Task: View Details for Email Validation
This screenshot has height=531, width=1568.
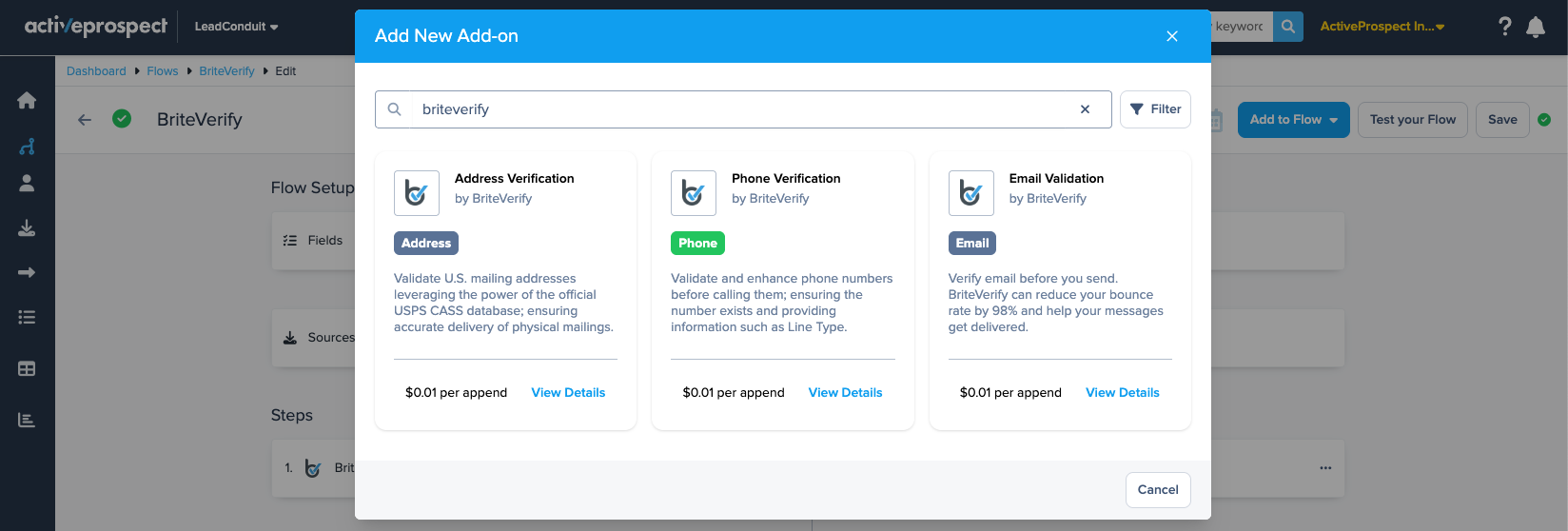Action: point(1123,393)
